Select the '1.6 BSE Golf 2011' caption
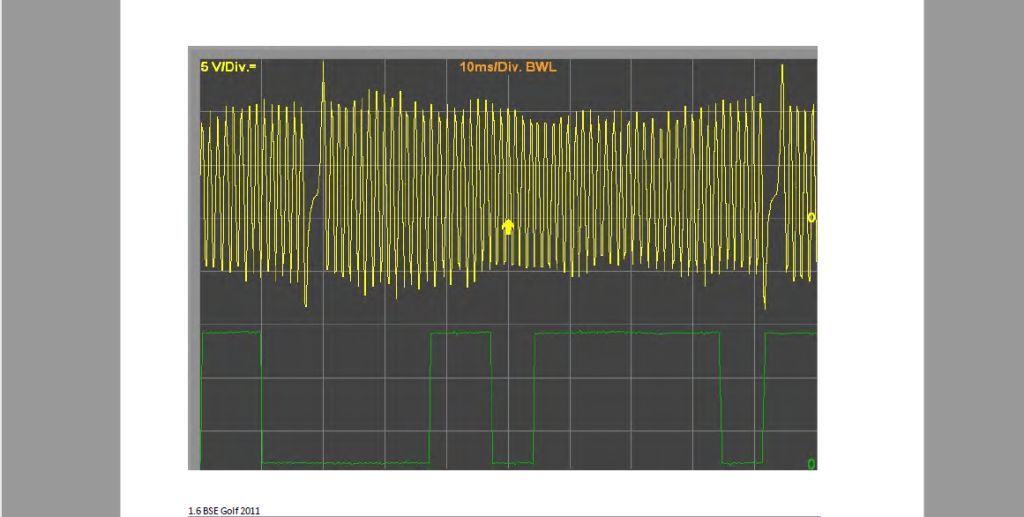 tap(224, 510)
